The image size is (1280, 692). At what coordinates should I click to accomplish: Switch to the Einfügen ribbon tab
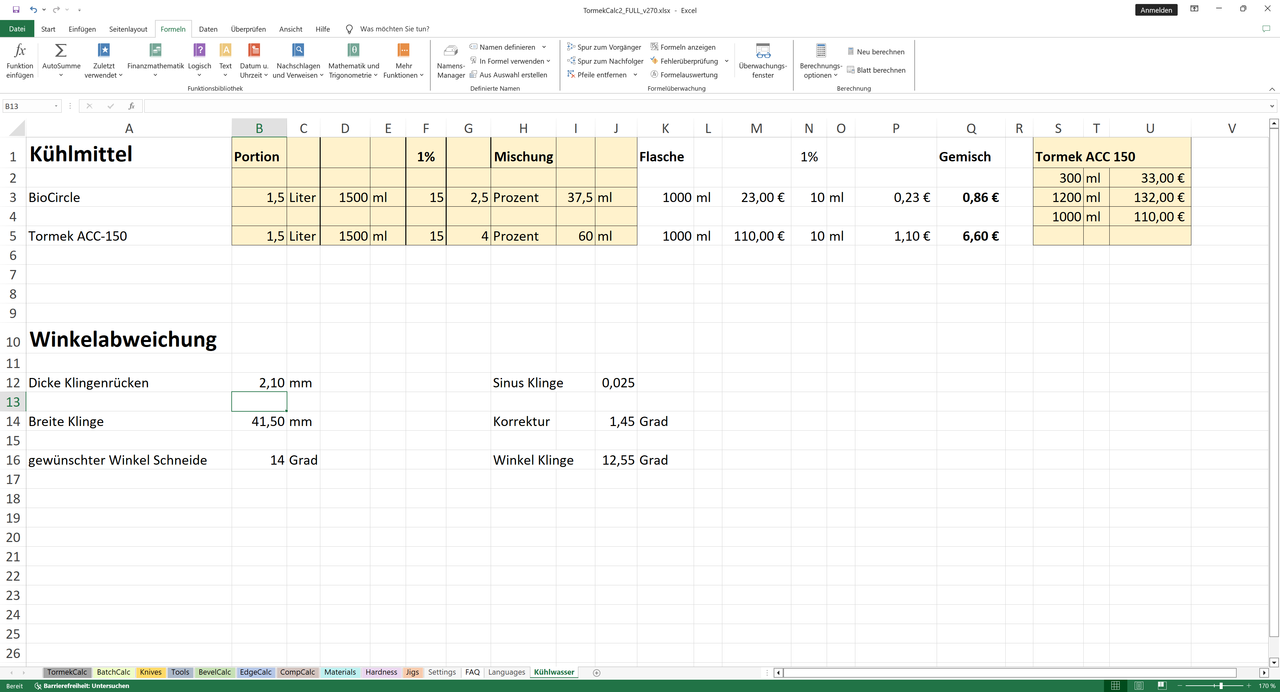(82, 29)
